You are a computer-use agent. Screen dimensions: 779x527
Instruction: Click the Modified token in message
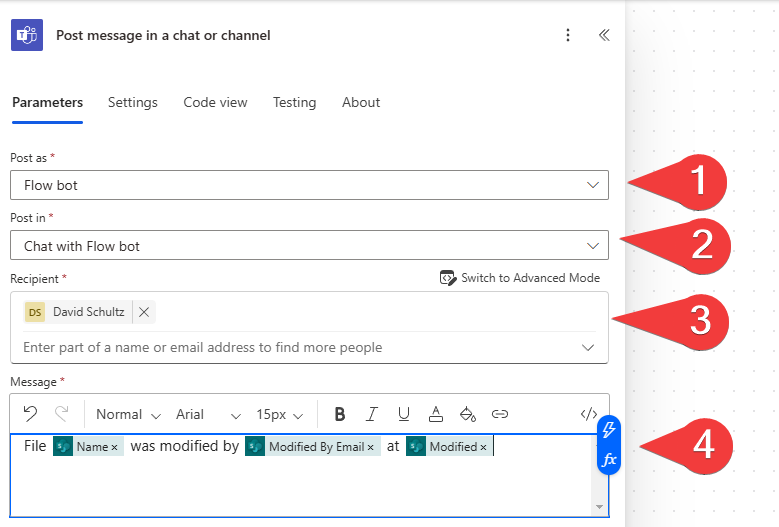[450, 446]
